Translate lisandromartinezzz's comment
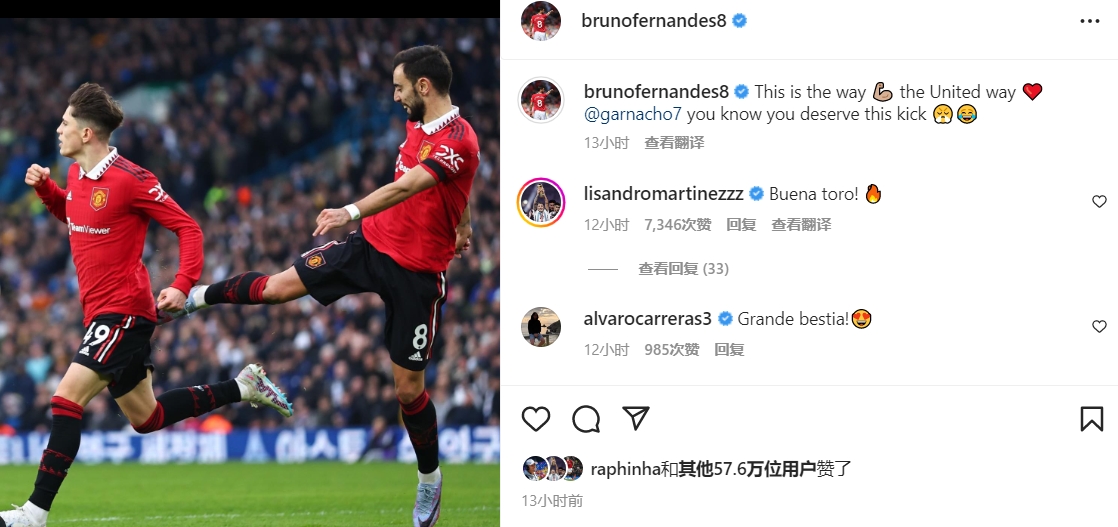The width and height of the screenshot is (1118, 527). click(x=801, y=225)
